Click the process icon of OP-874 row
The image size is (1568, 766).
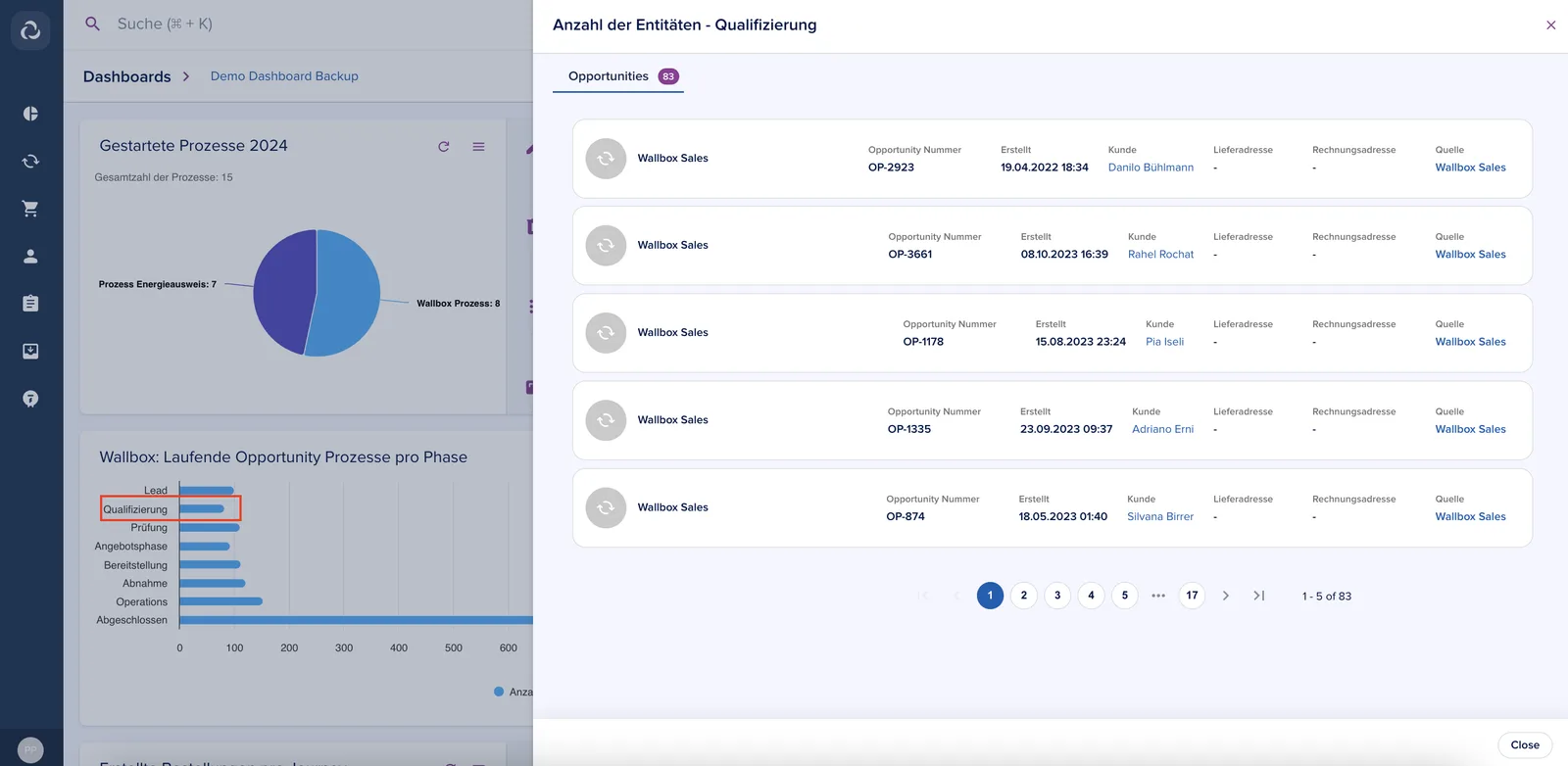tap(606, 507)
